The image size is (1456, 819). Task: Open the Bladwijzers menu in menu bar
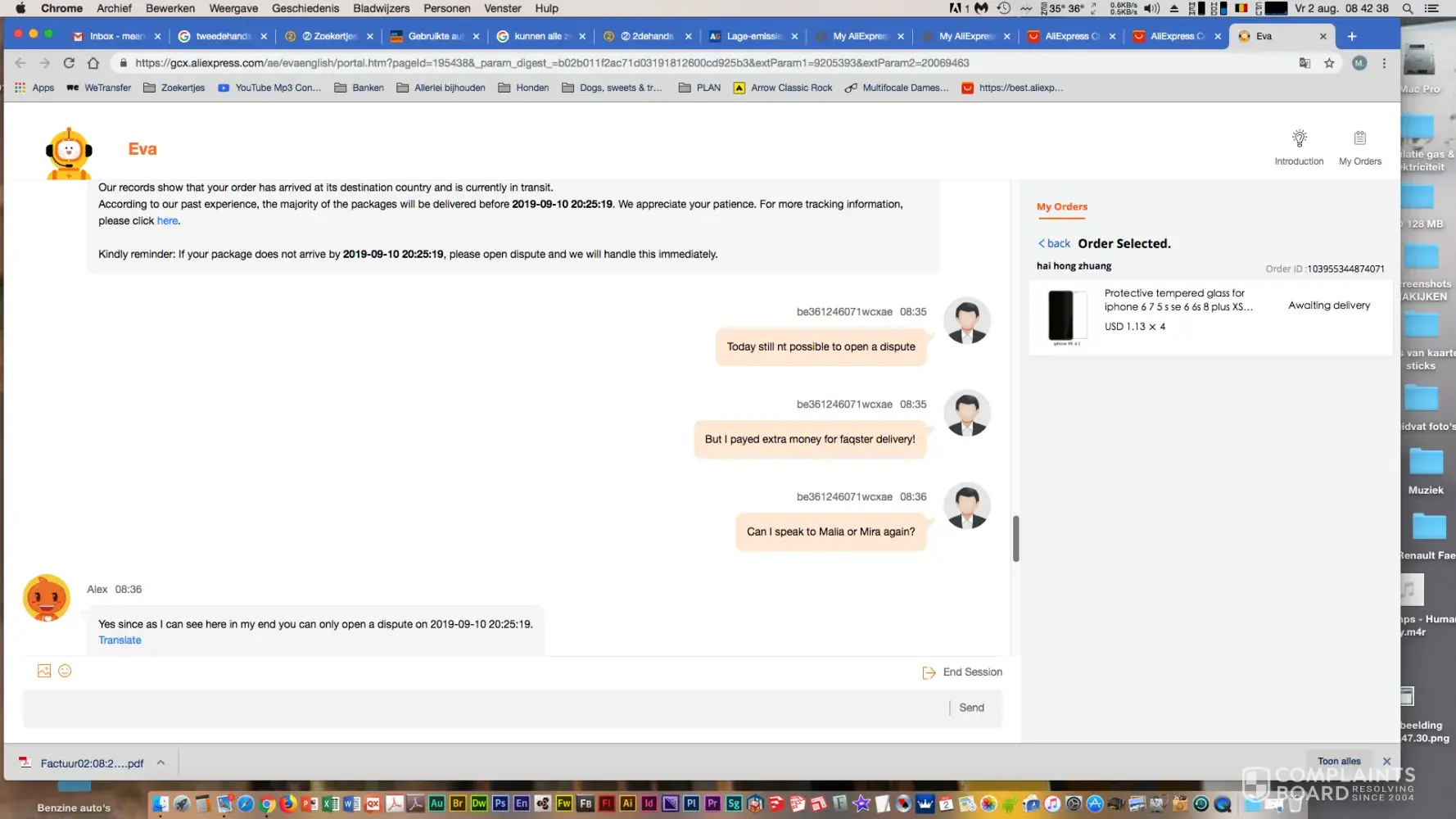(x=381, y=8)
